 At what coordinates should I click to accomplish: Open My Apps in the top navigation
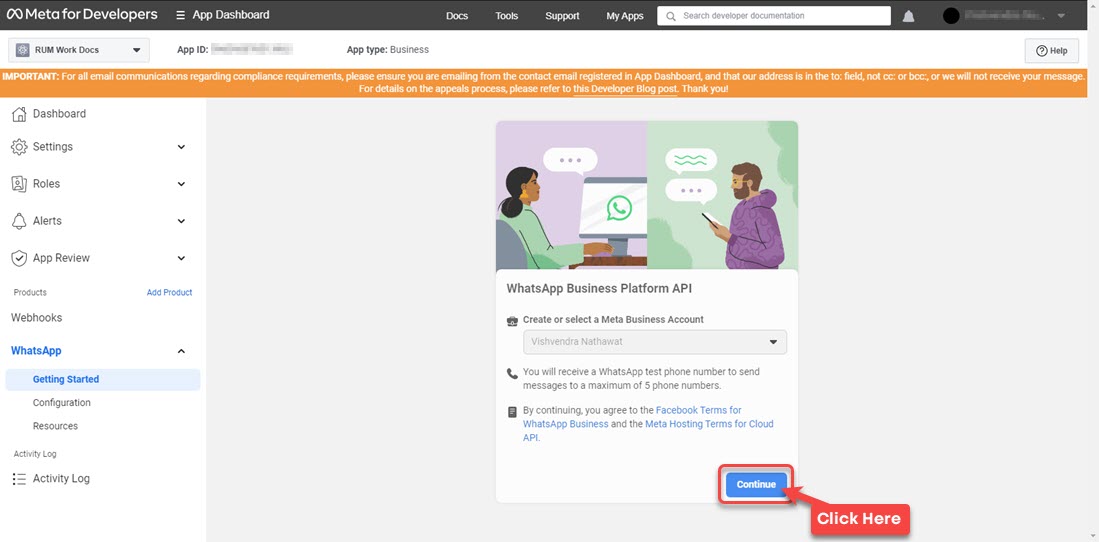click(x=624, y=15)
